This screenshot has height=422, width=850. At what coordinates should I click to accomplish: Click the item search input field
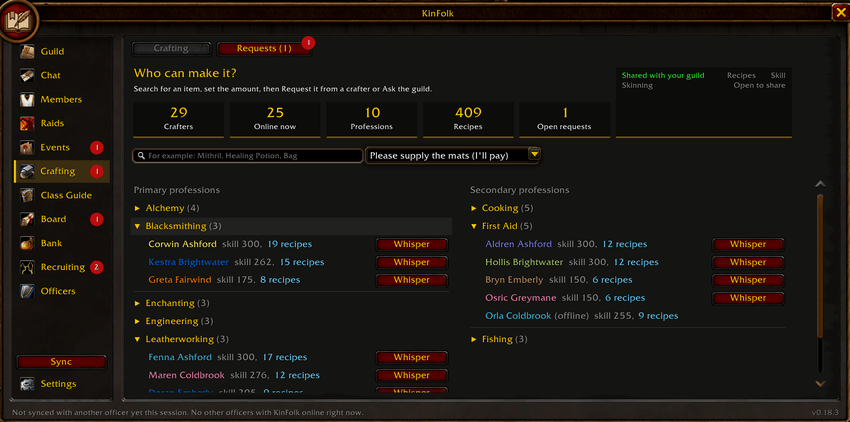[248, 156]
